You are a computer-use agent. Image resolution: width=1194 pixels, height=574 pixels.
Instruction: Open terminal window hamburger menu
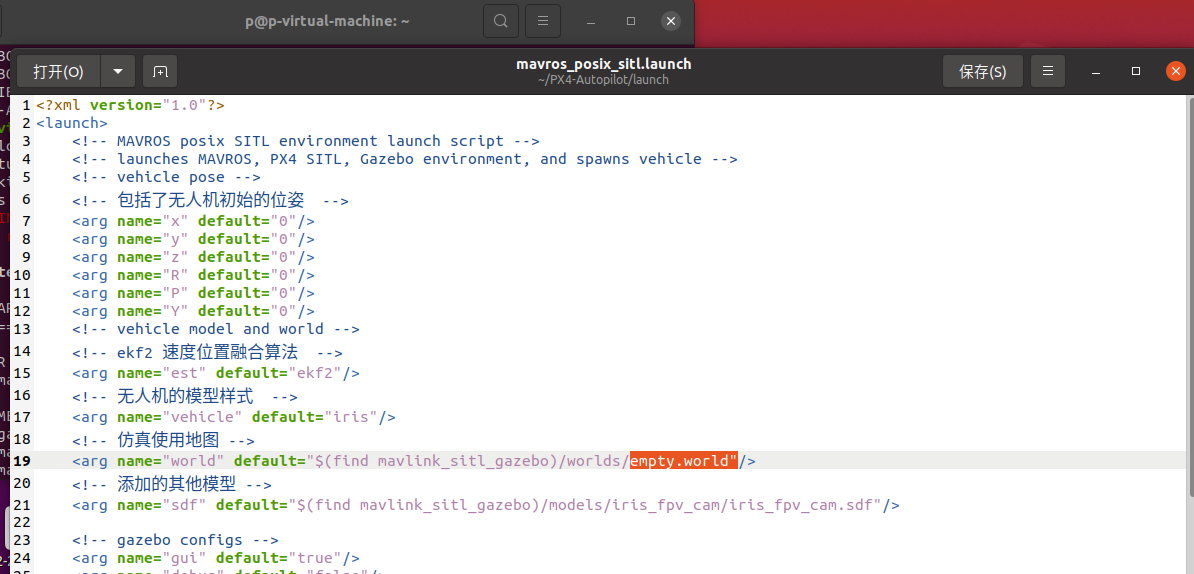543,21
